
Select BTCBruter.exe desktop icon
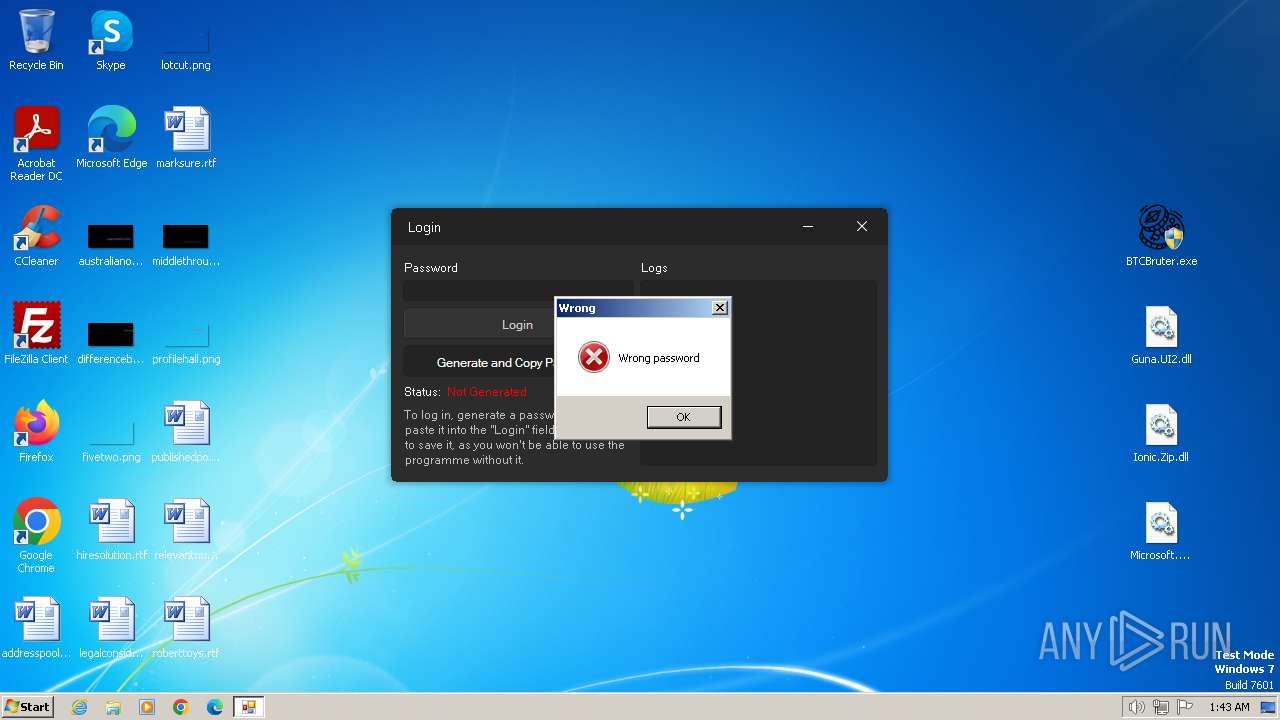click(x=1161, y=236)
